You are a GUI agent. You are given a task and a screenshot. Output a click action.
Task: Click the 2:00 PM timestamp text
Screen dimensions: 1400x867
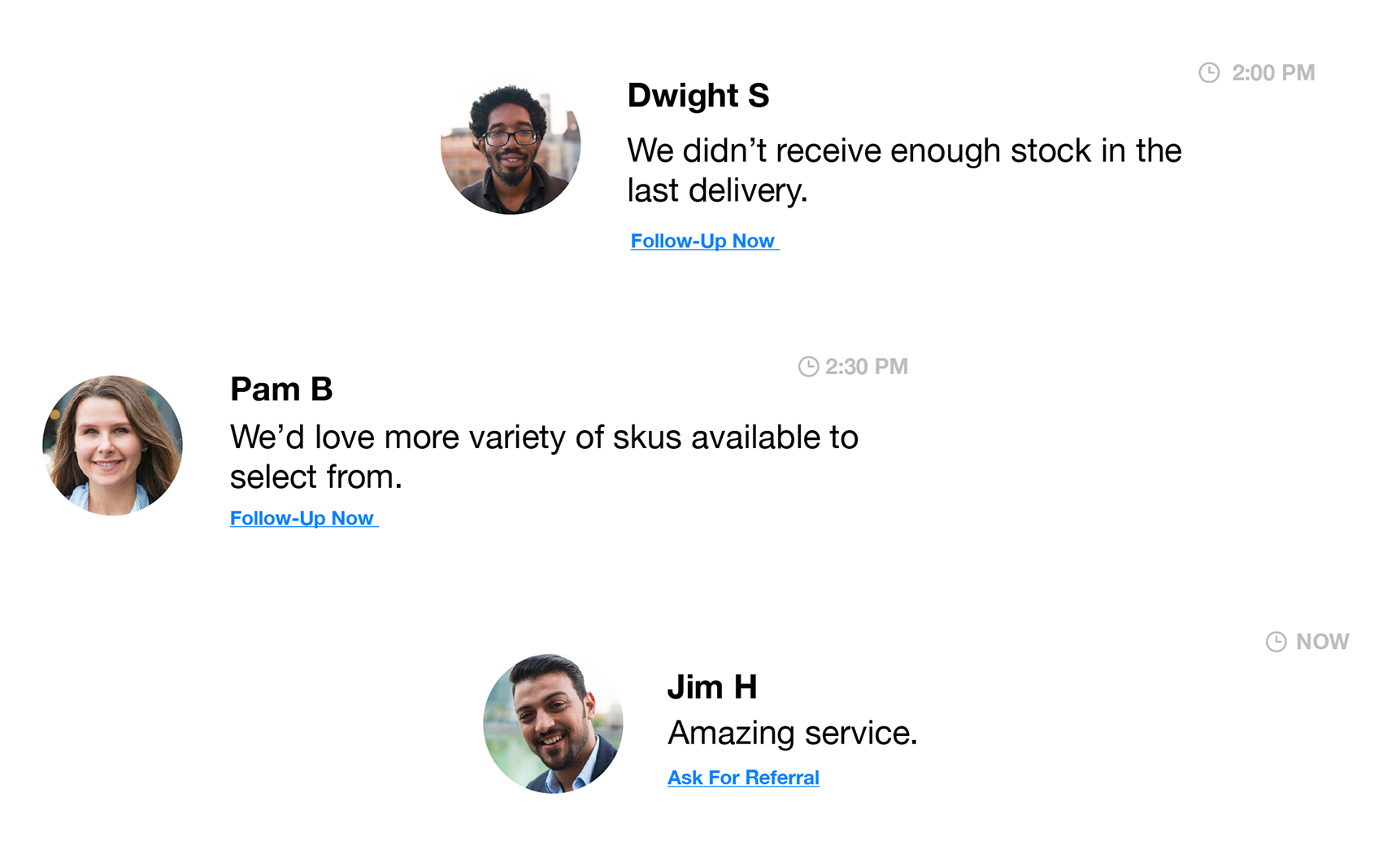pyautogui.click(x=1272, y=73)
